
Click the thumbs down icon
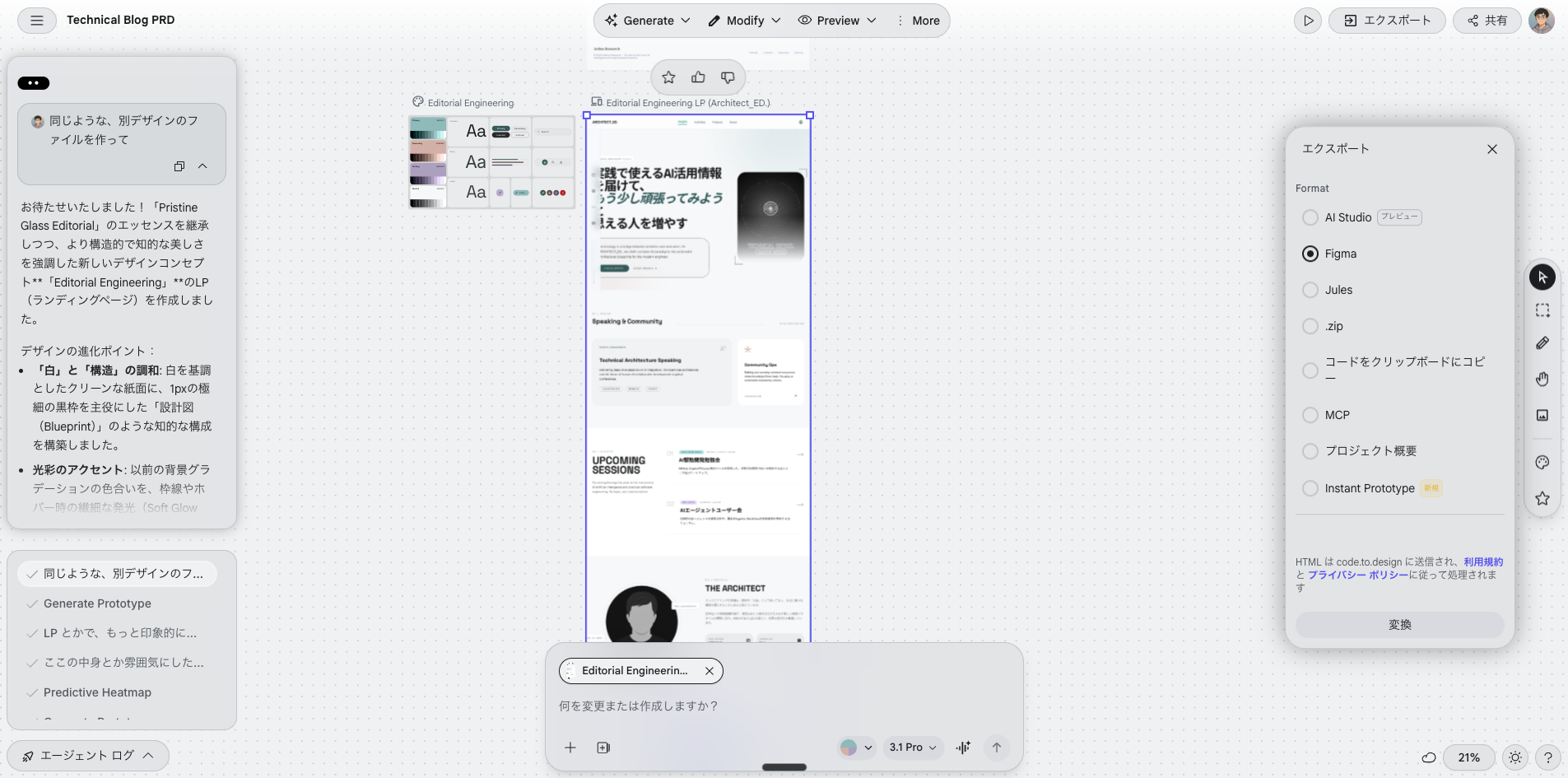point(728,77)
